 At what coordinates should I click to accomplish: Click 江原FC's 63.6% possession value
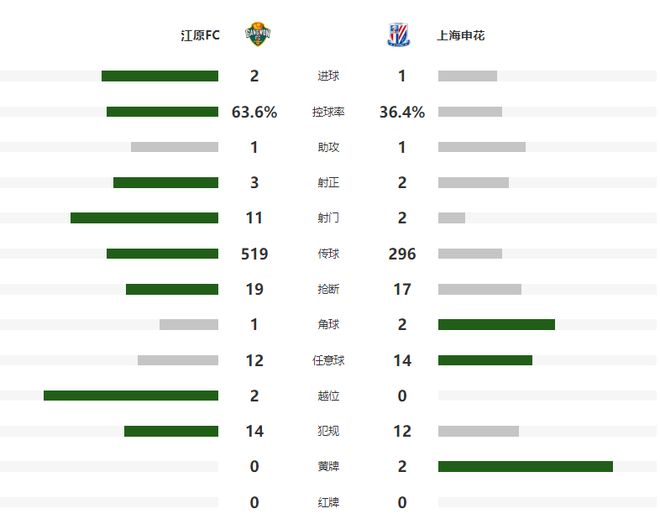(254, 112)
